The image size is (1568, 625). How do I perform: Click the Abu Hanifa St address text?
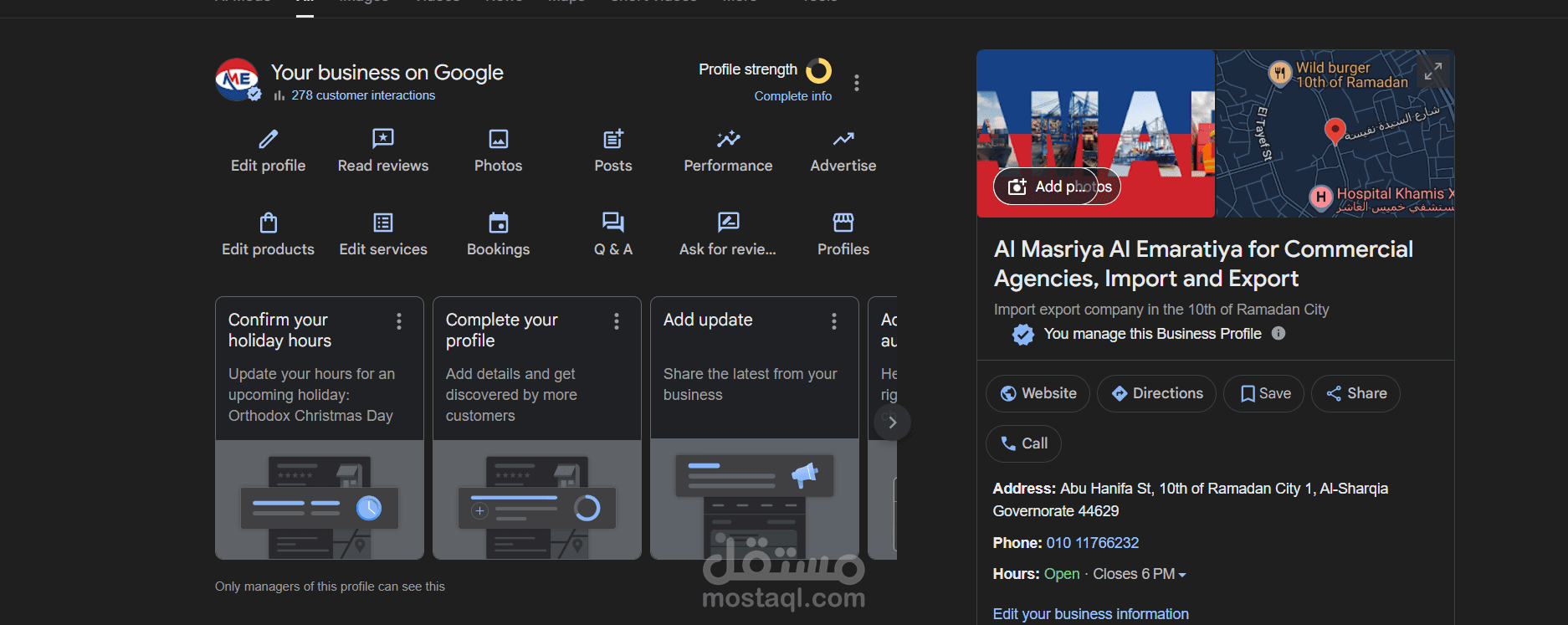1190,499
